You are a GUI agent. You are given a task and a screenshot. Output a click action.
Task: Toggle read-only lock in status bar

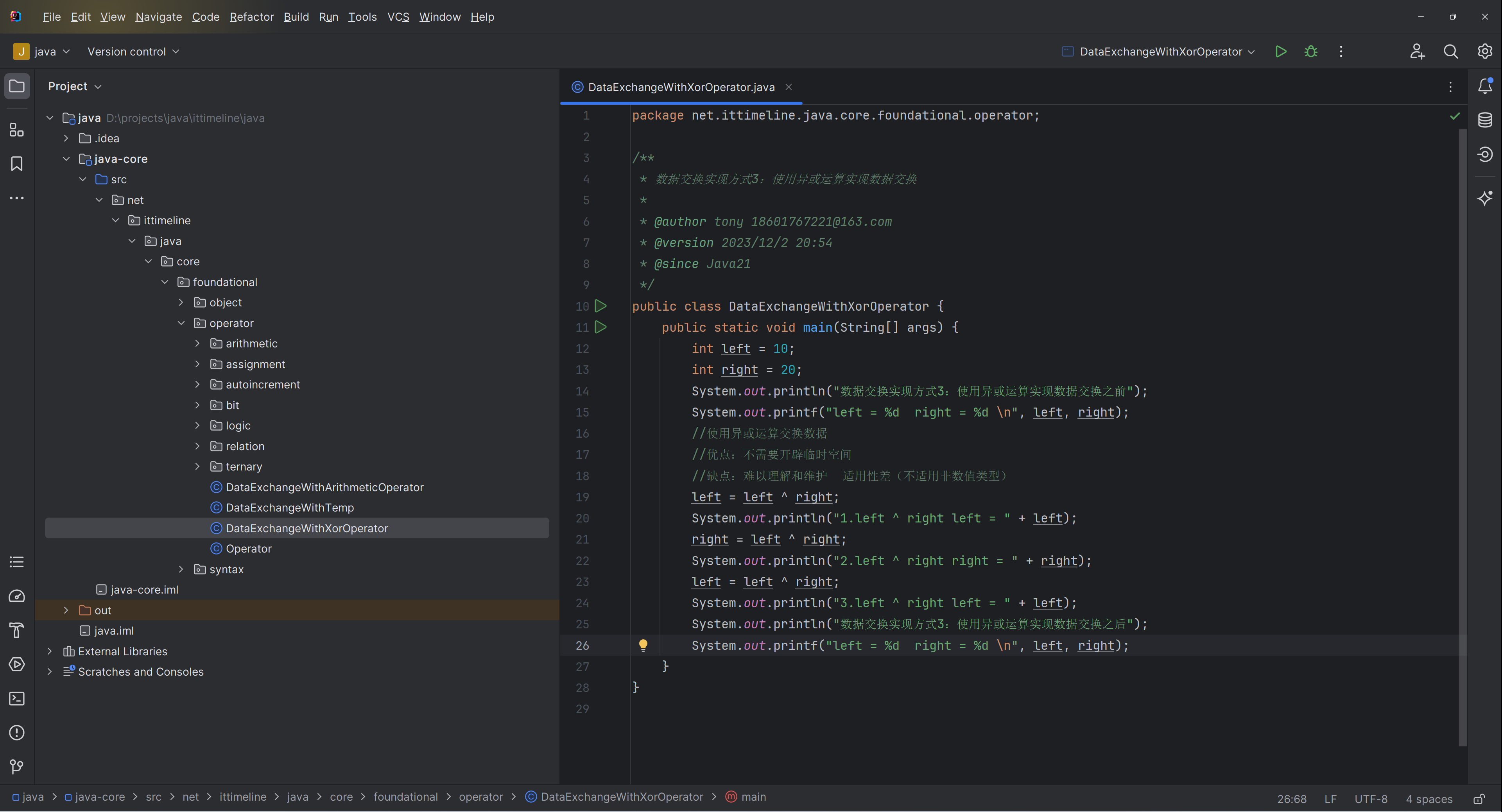[1479, 799]
